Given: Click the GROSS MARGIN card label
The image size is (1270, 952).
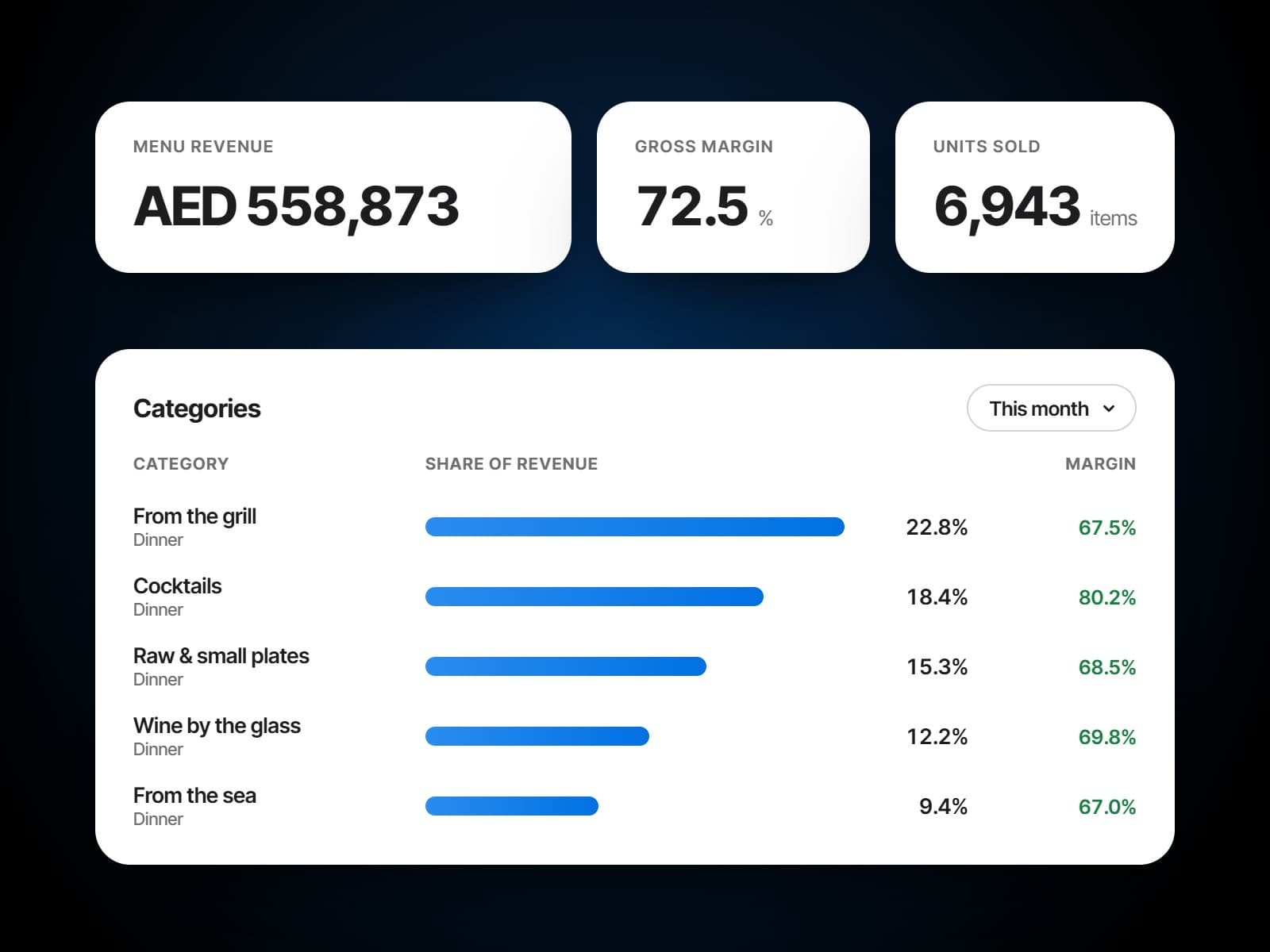Looking at the screenshot, I should (703, 146).
